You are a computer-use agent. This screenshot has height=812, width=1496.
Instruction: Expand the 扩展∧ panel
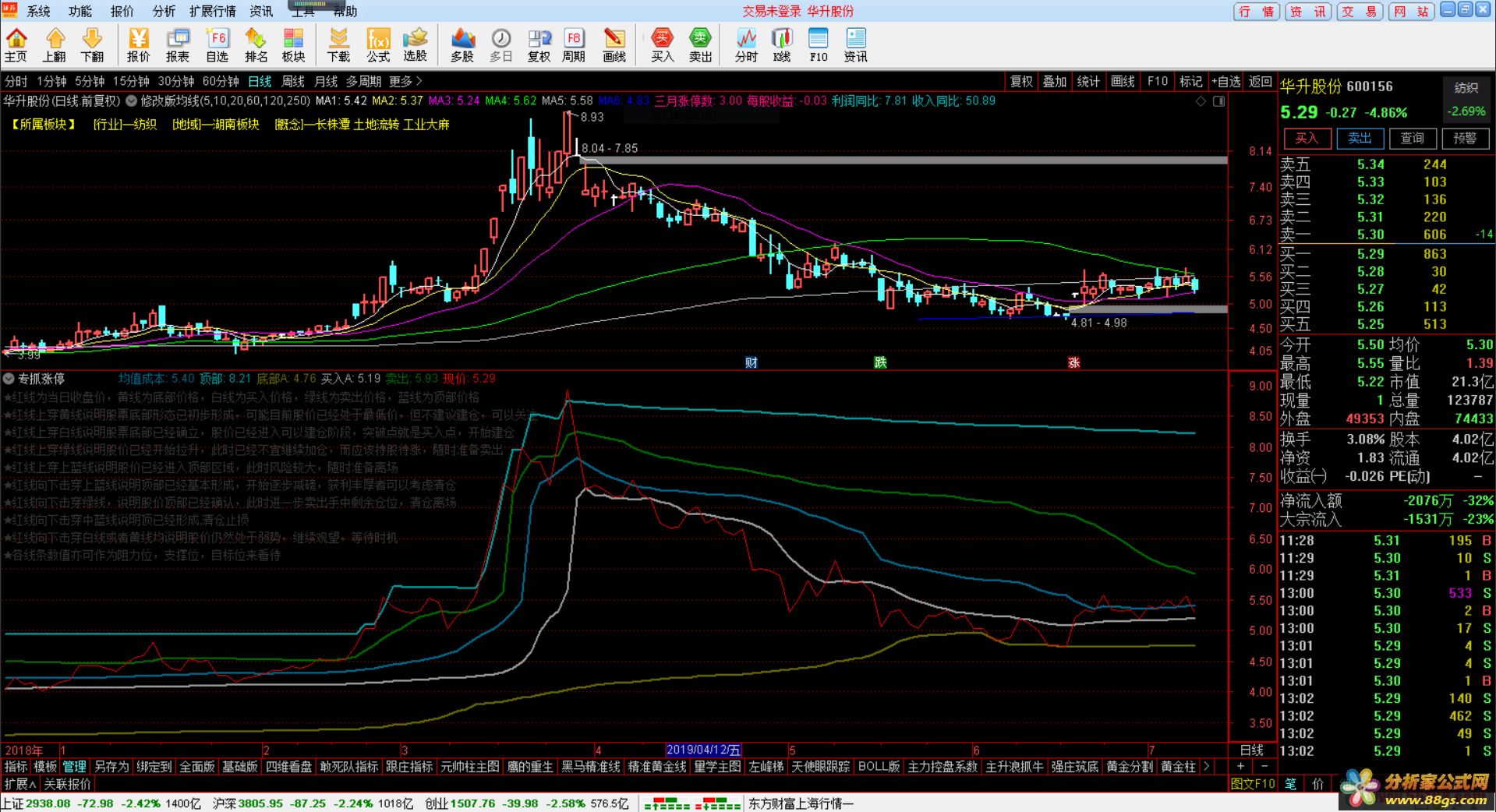[20, 784]
